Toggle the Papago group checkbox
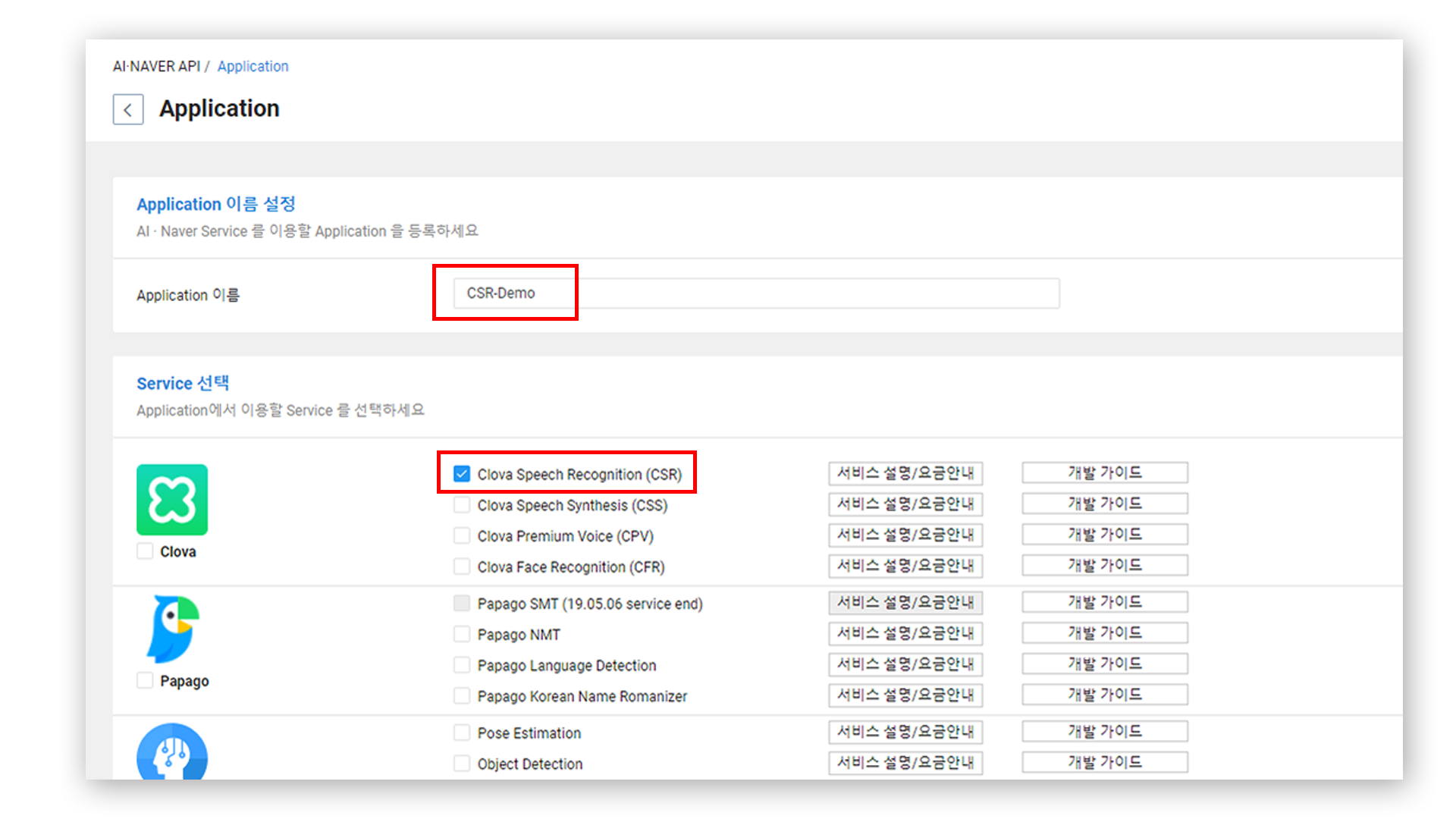The width and height of the screenshot is (1456, 819). coord(145,680)
